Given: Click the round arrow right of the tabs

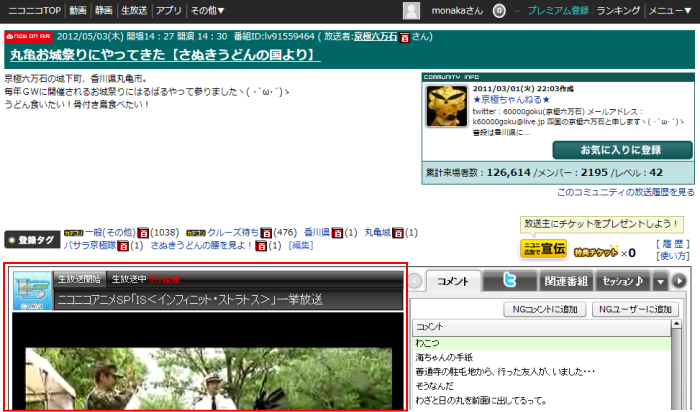Looking at the screenshot, I should (x=680, y=281).
